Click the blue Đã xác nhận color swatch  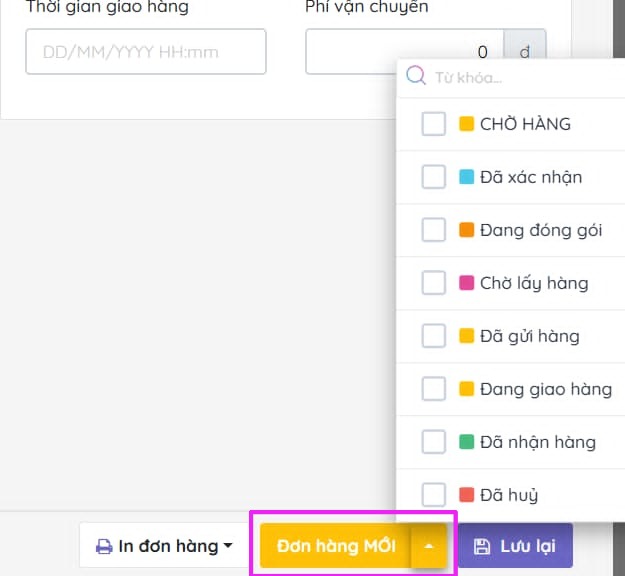click(466, 177)
